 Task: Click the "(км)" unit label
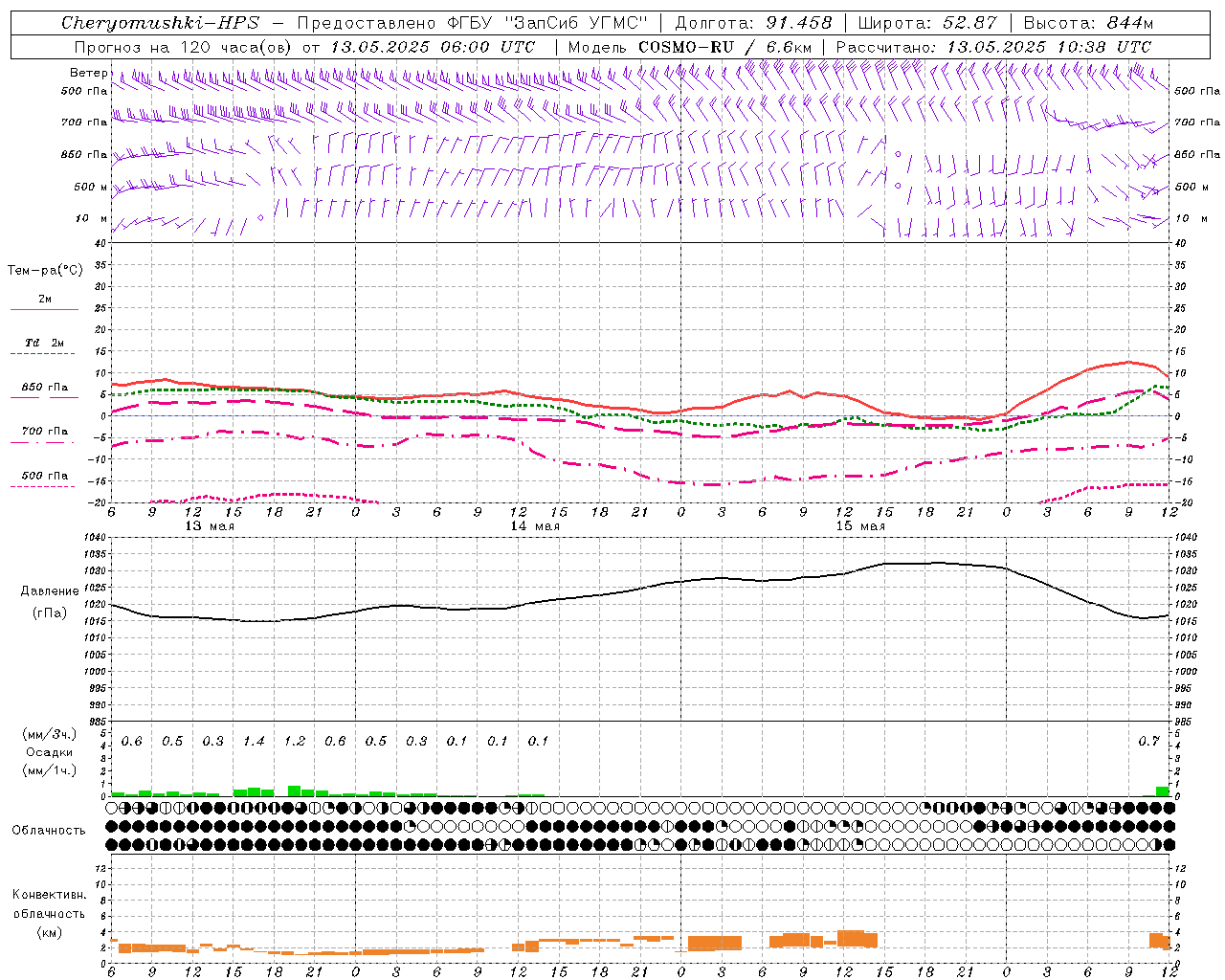click(49, 932)
